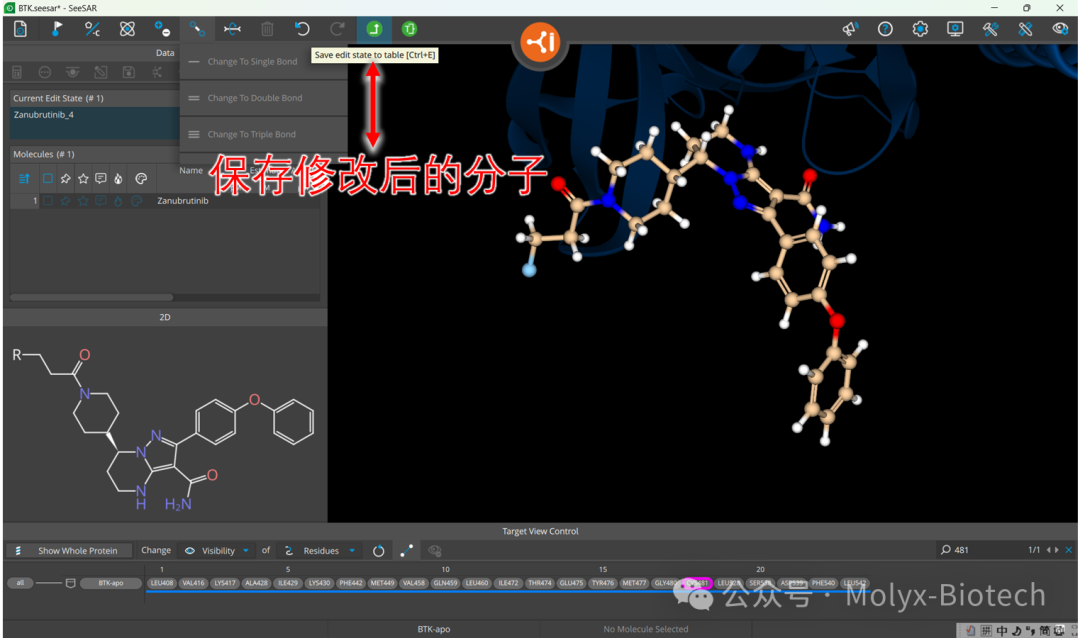
Task: Save edit state to table
Action: tap(374, 29)
